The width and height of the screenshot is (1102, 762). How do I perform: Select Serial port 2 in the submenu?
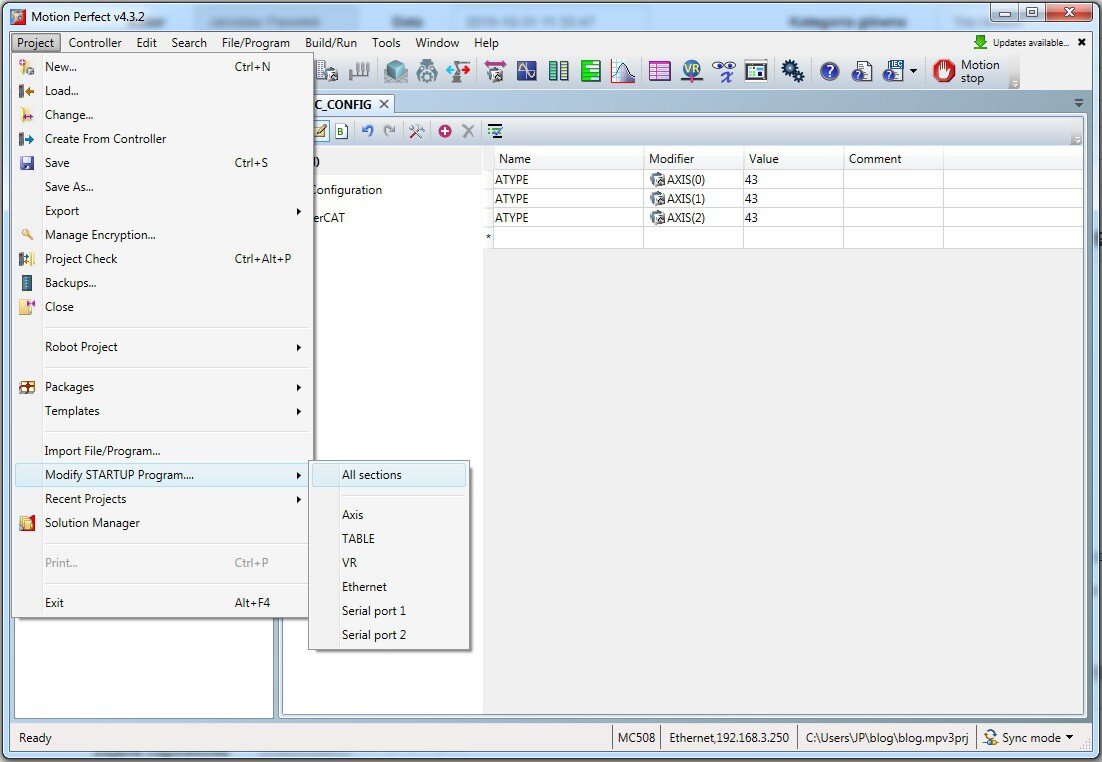point(389,634)
